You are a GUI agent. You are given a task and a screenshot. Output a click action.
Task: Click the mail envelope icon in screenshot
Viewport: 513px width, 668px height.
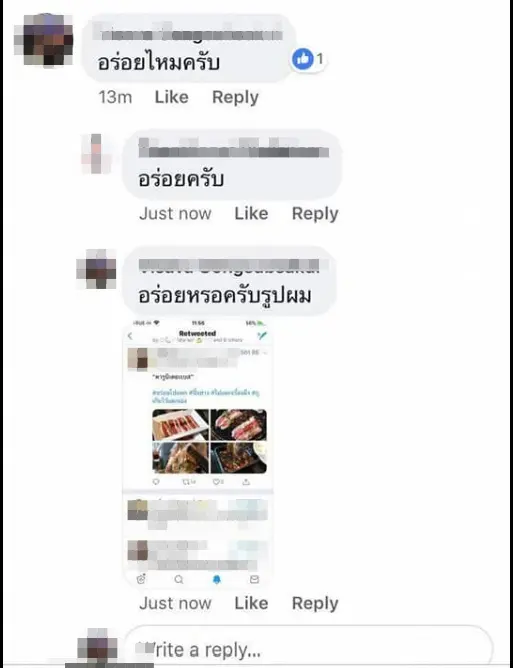254,579
